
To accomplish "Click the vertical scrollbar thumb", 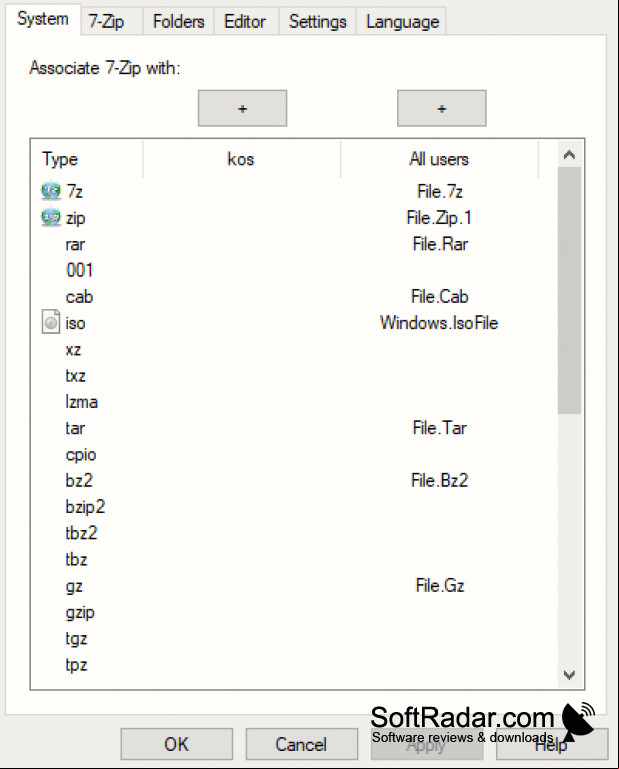I will (569, 290).
